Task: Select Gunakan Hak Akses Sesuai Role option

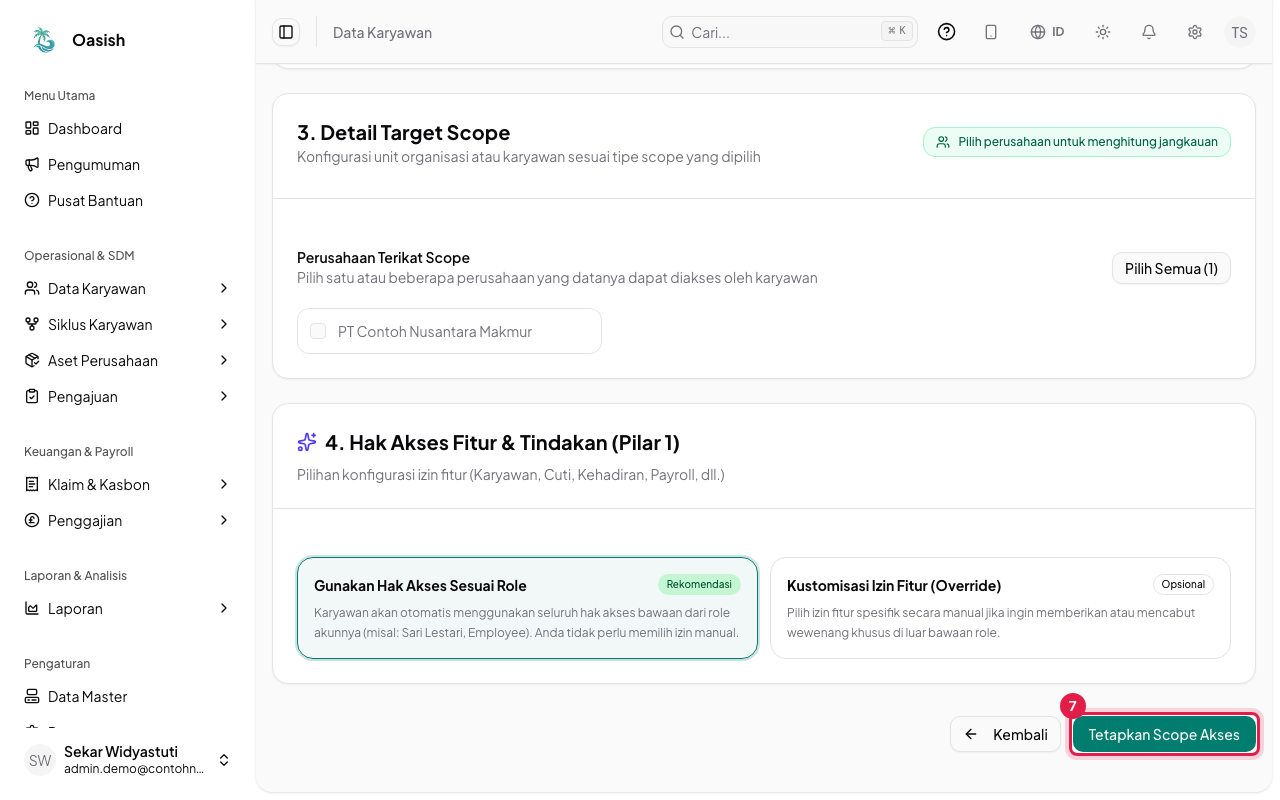Action: (527, 608)
